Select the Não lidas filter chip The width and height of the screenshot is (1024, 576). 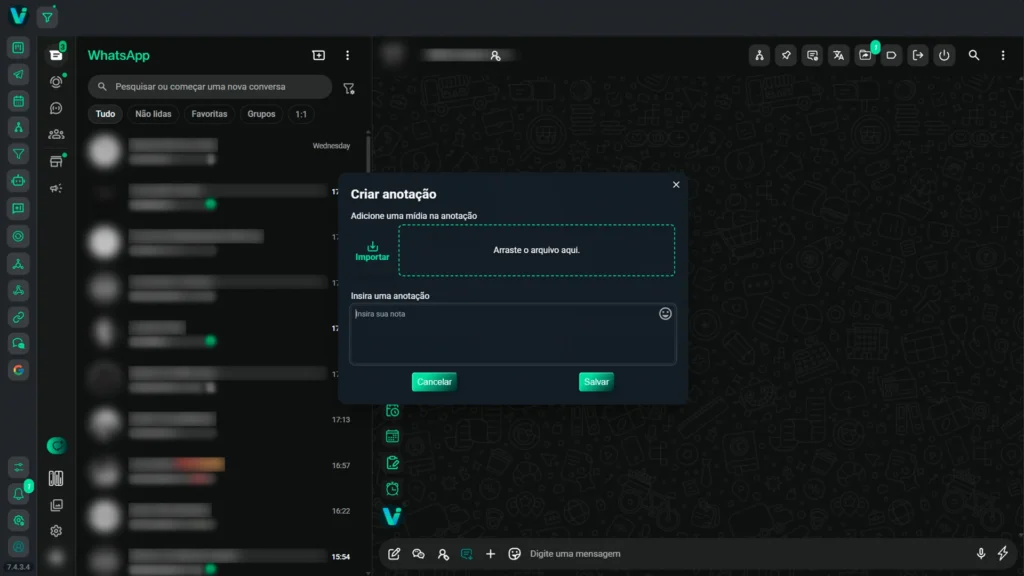[x=153, y=114]
